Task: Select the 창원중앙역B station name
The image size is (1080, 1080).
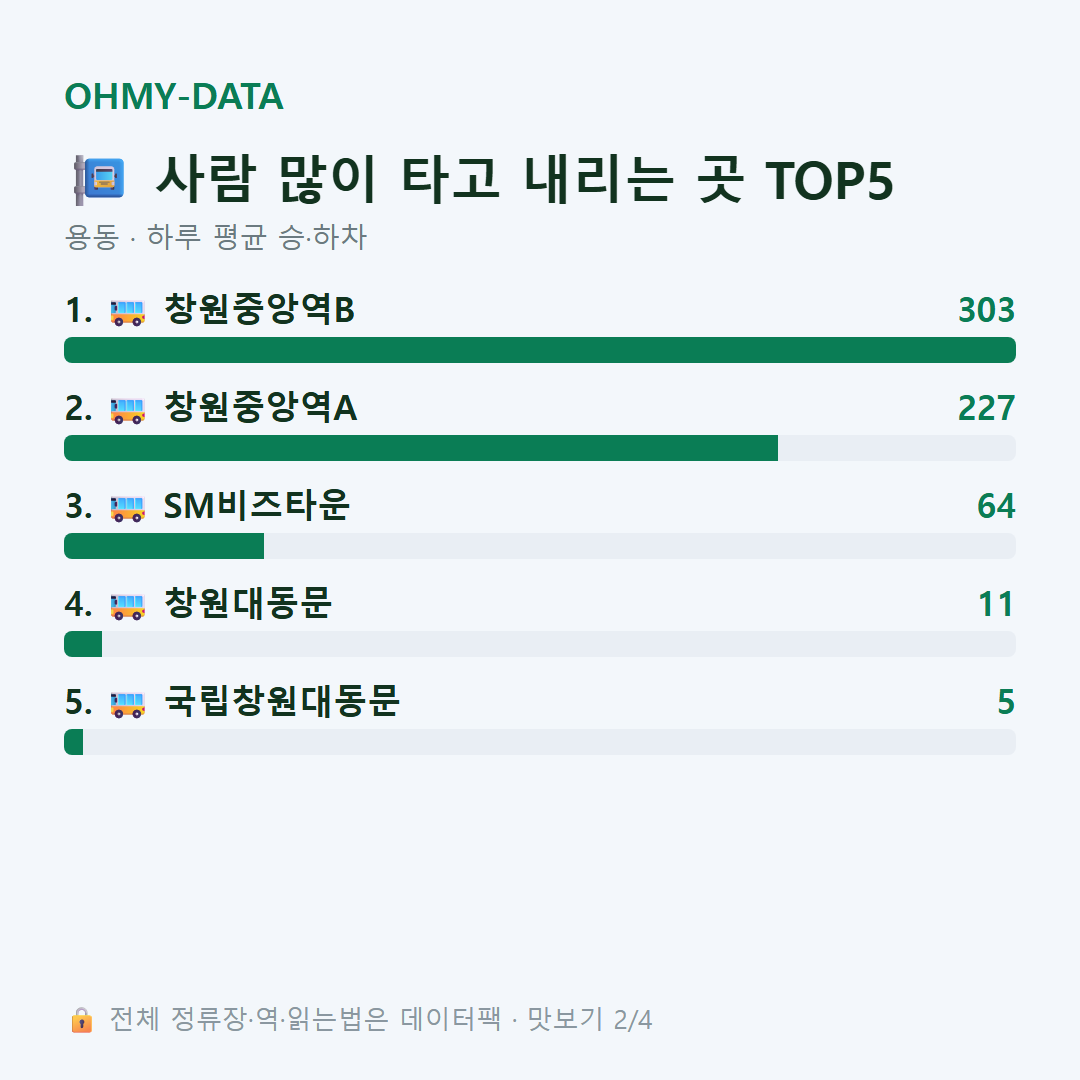Action: [259, 309]
